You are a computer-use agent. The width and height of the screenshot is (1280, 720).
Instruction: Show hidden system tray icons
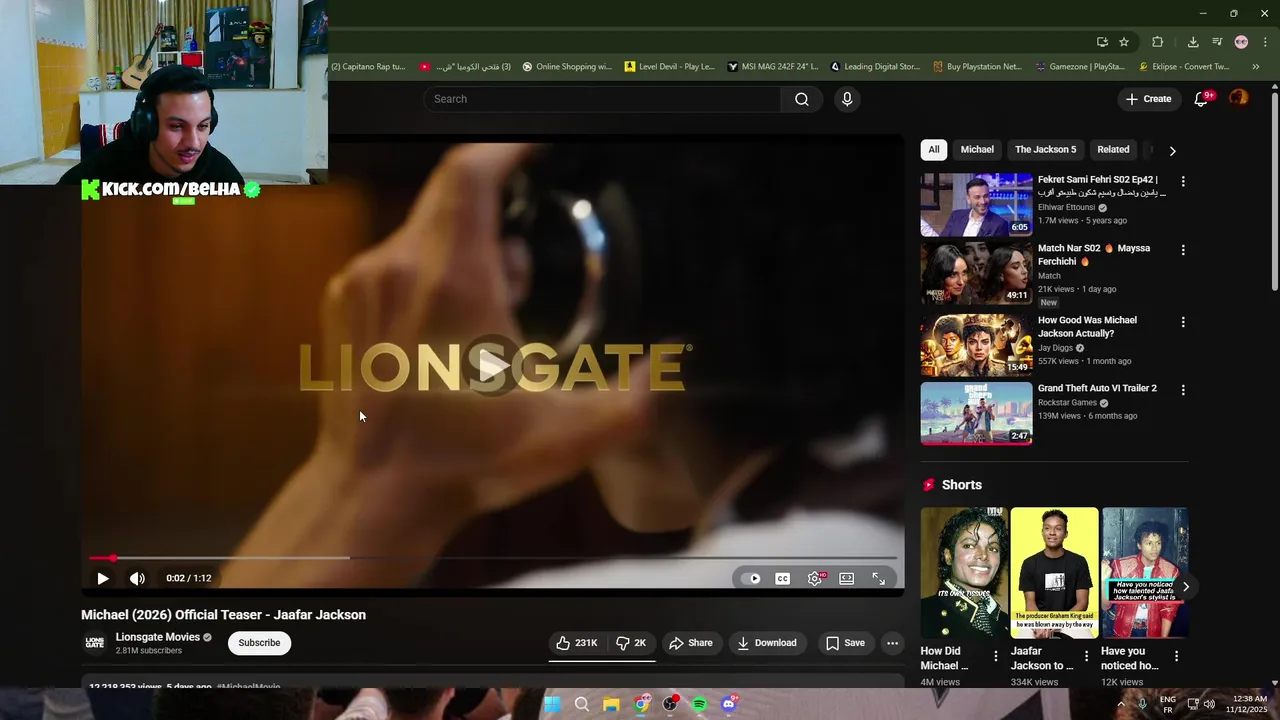click(x=1120, y=704)
